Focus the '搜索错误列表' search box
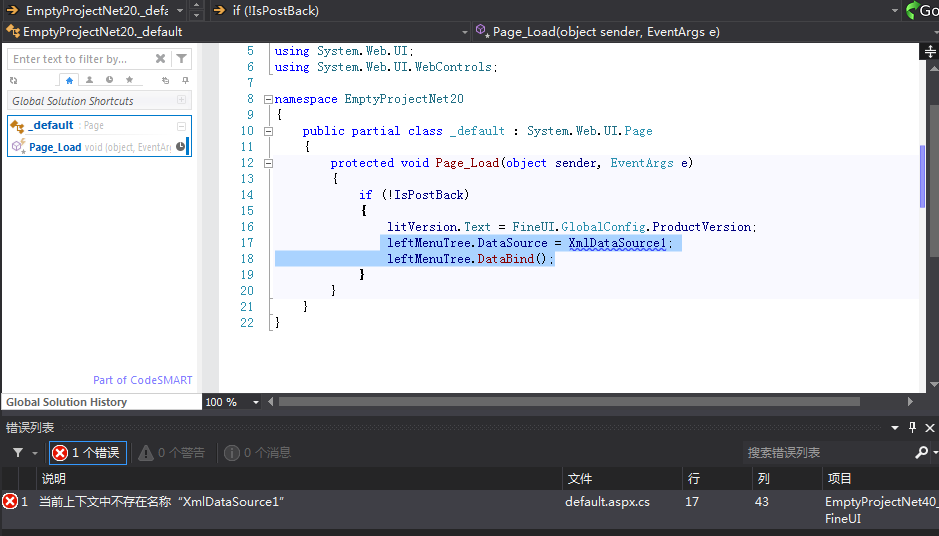This screenshot has width=939, height=536. 829,453
